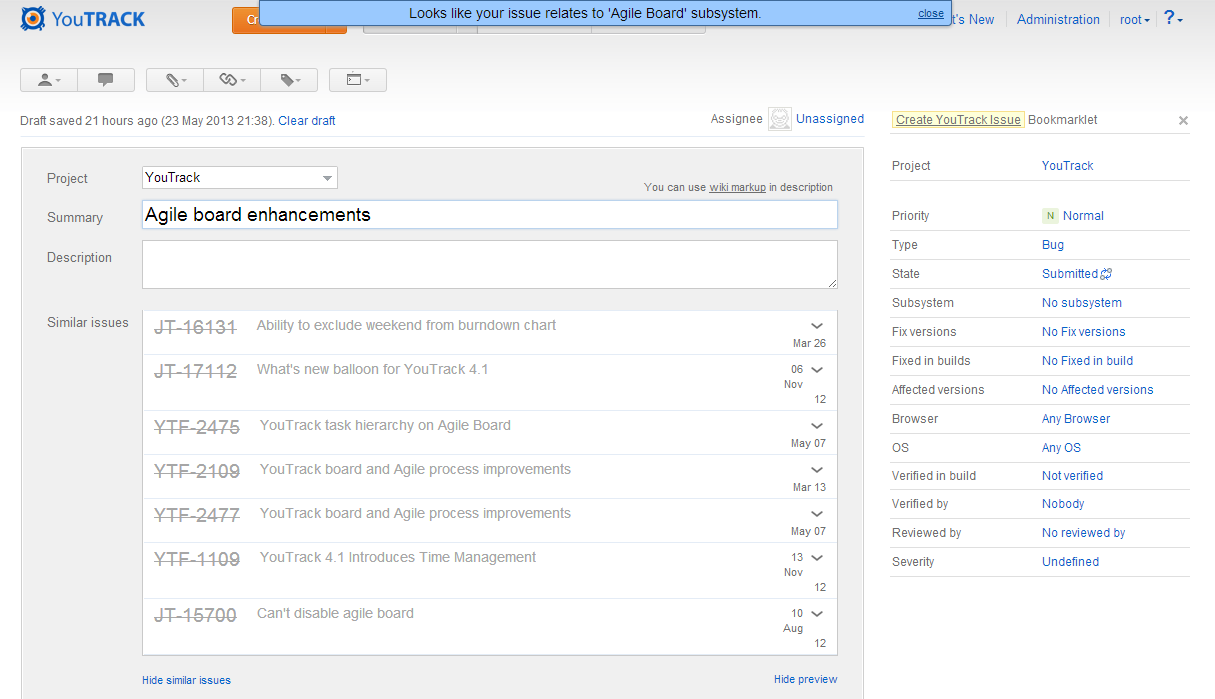Open similar issue JT-15700
Screen dimensions: 1215x699
195,615
